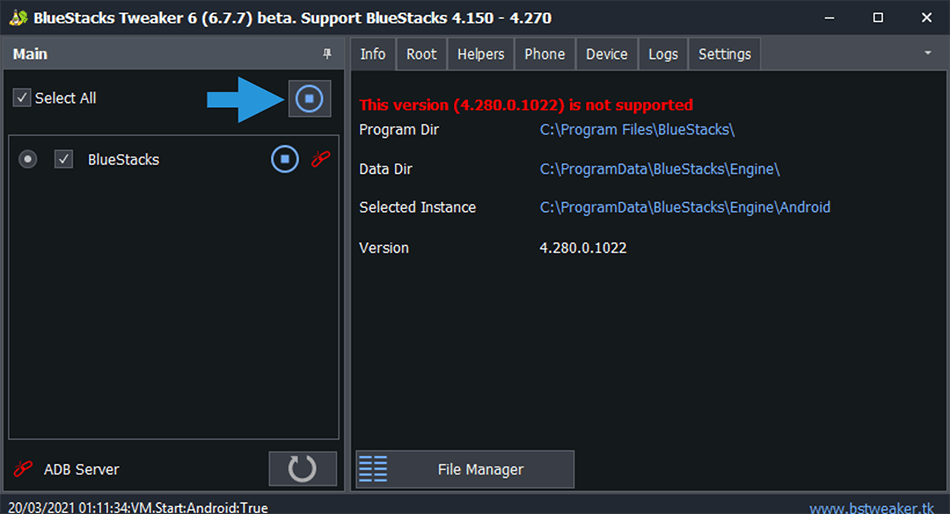Toggle the Select All checkbox
This screenshot has height=514, width=950.
pyautogui.click(x=22, y=98)
